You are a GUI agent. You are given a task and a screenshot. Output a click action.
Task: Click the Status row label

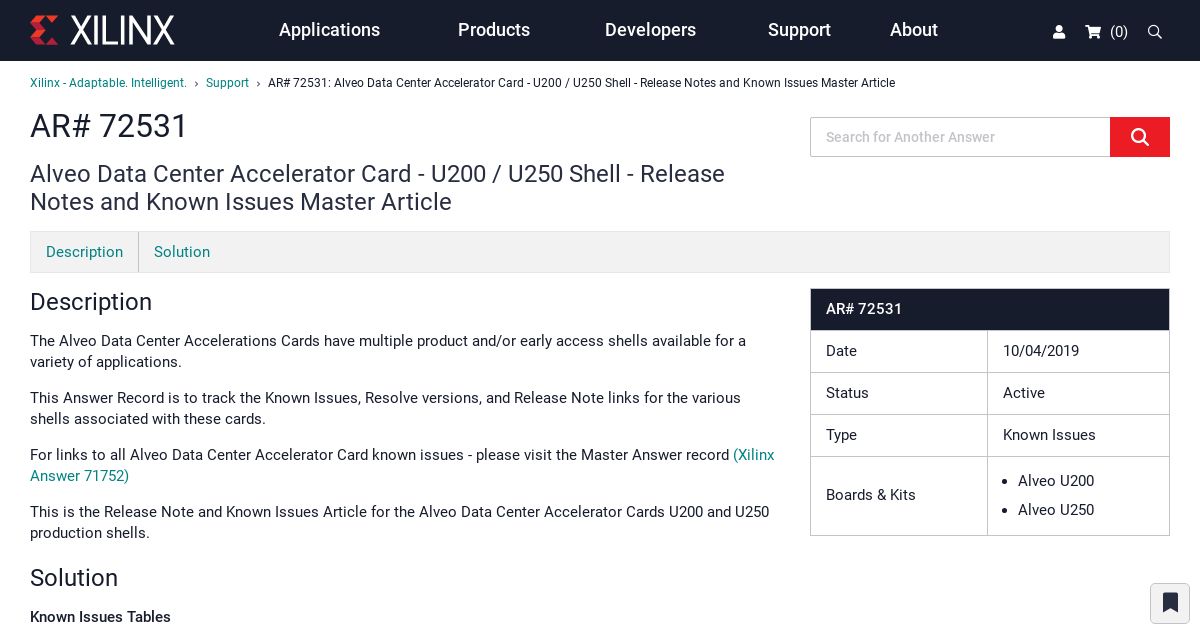point(847,393)
